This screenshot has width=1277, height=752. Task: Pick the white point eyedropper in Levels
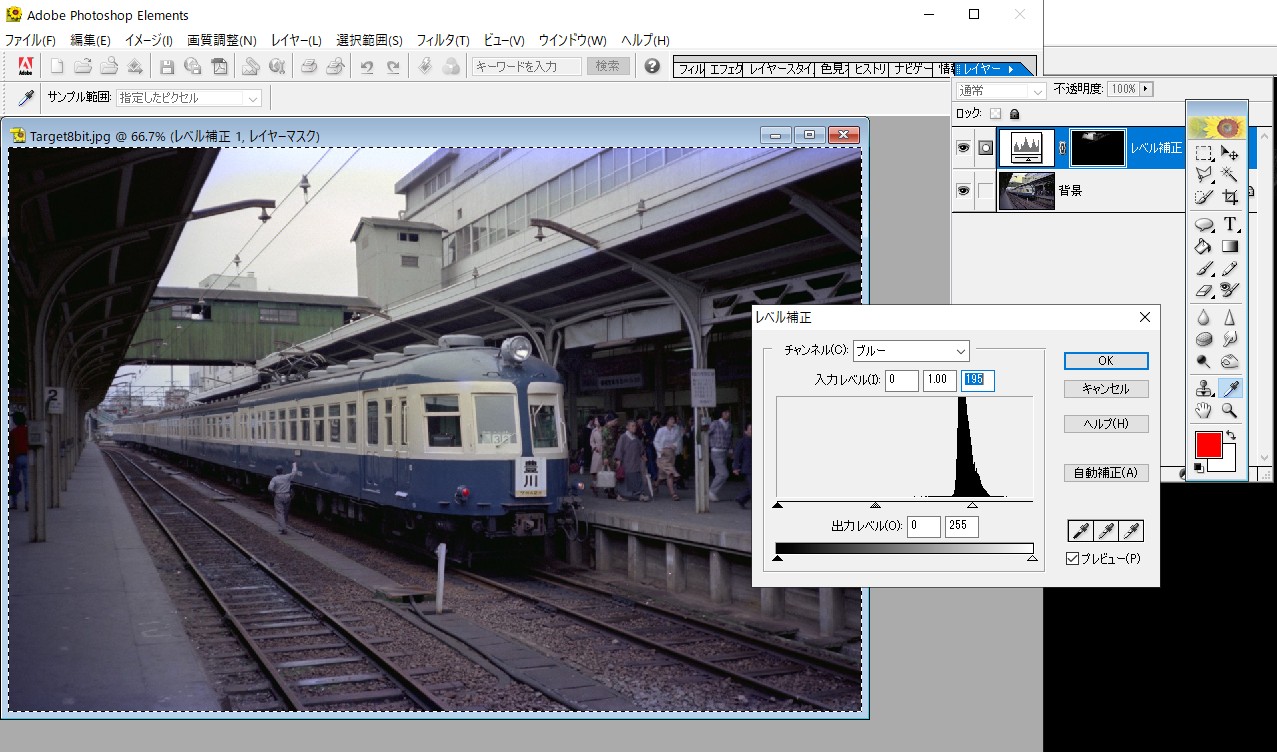coord(1131,531)
